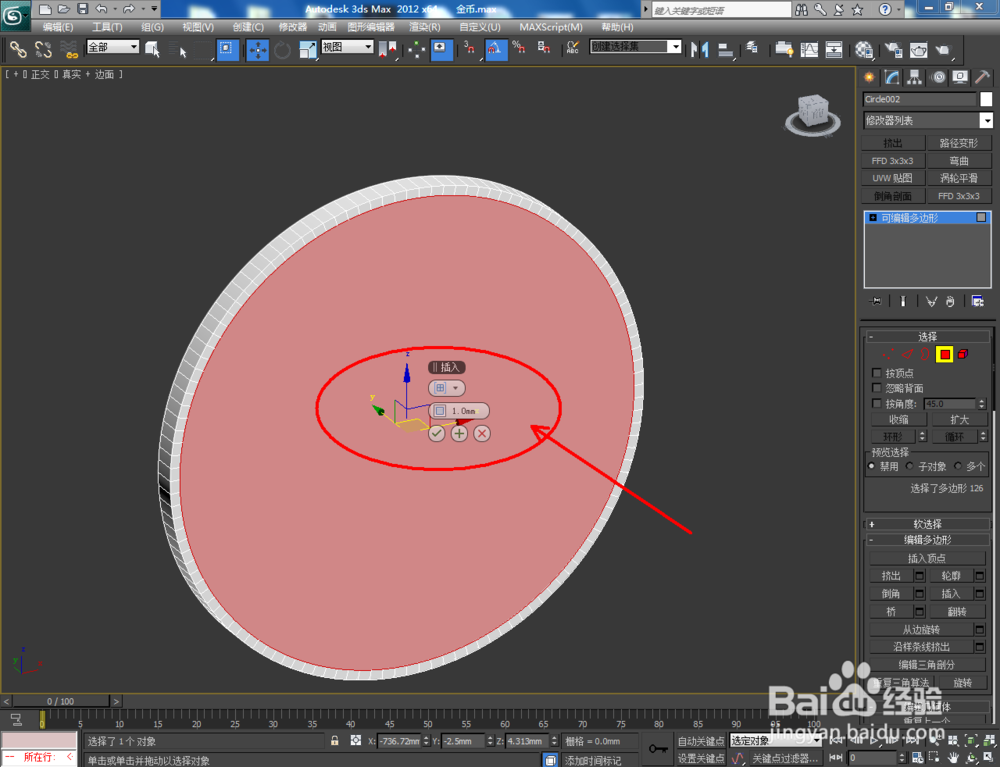
Task: Click the ViewCube in the viewport
Action: pyautogui.click(x=812, y=115)
